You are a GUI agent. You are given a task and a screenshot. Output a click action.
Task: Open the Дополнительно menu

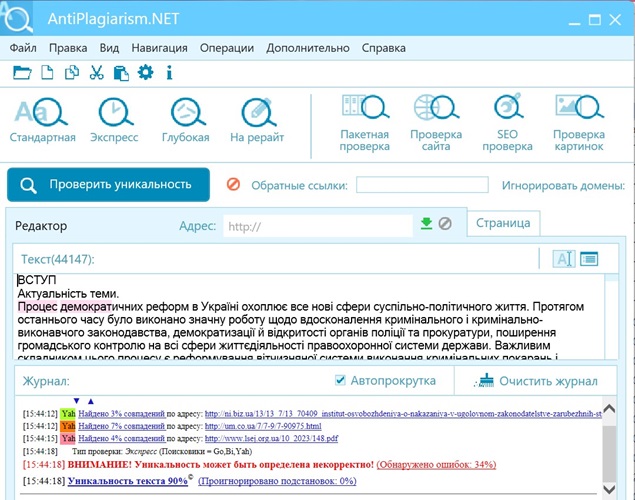[308, 48]
